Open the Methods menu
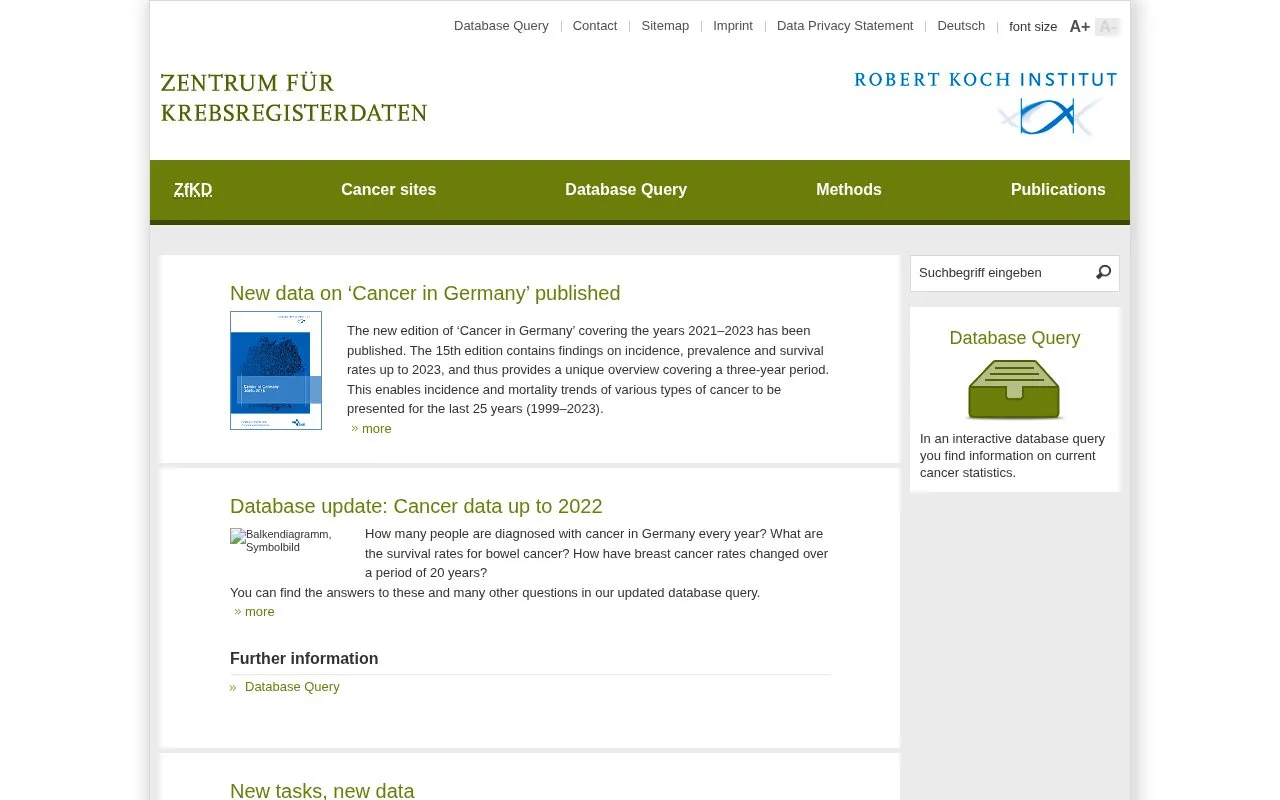This screenshot has height=800, width=1280. point(849,190)
